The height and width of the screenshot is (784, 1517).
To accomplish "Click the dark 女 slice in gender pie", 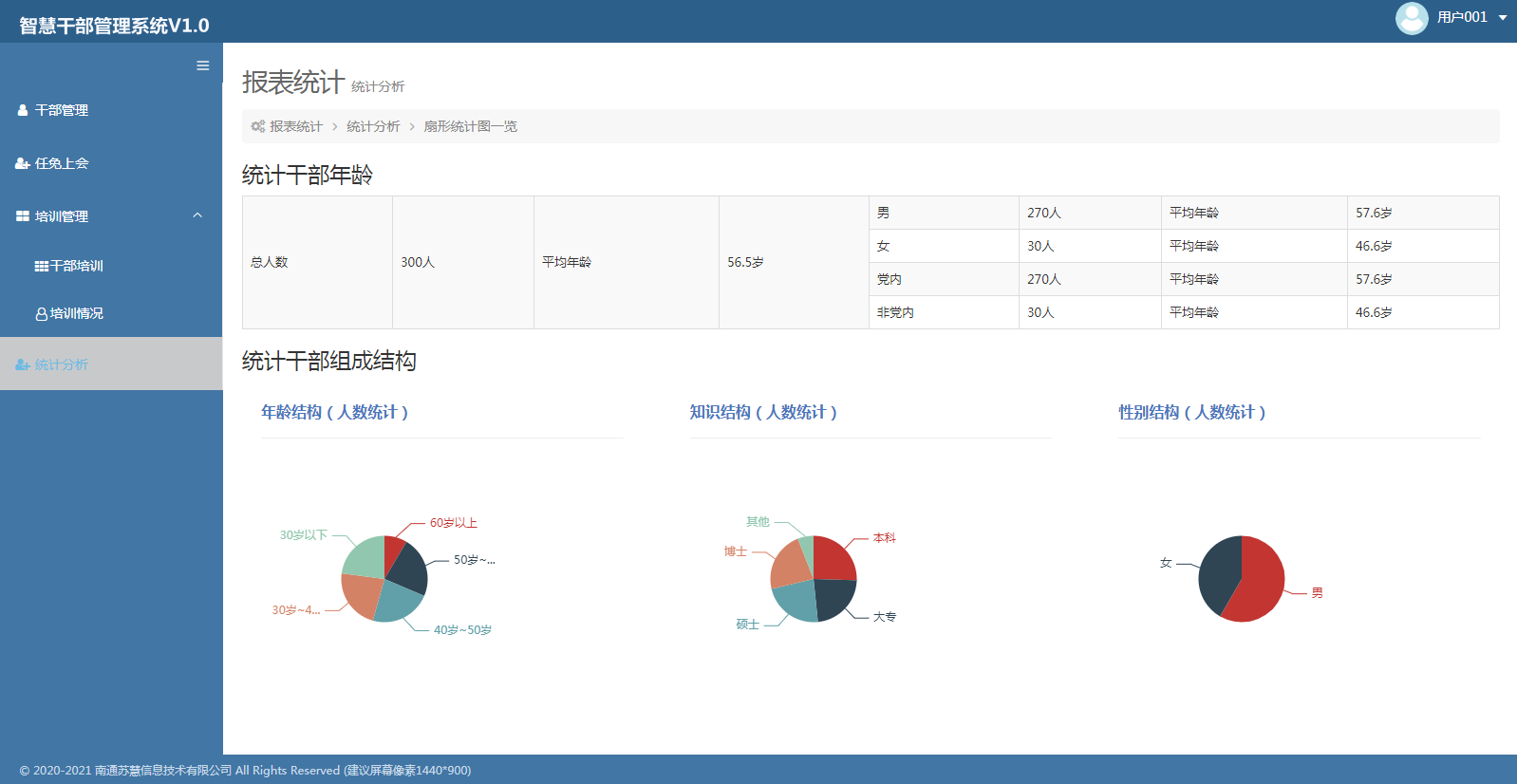I will (1219, 571).
